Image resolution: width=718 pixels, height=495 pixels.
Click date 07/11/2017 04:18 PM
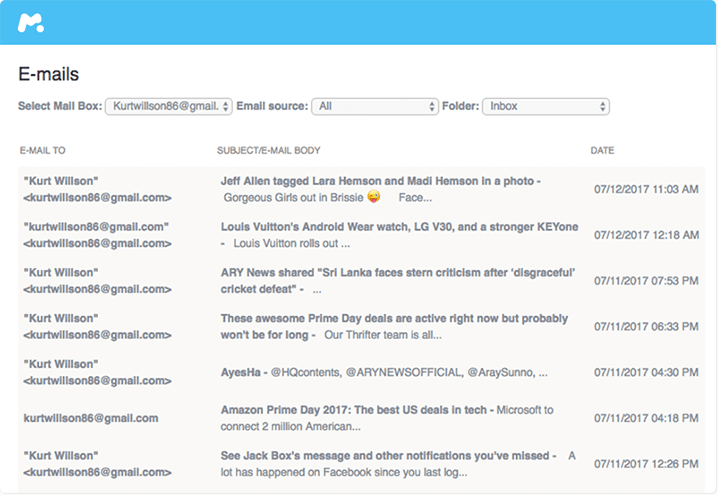[x=646, y=418]
